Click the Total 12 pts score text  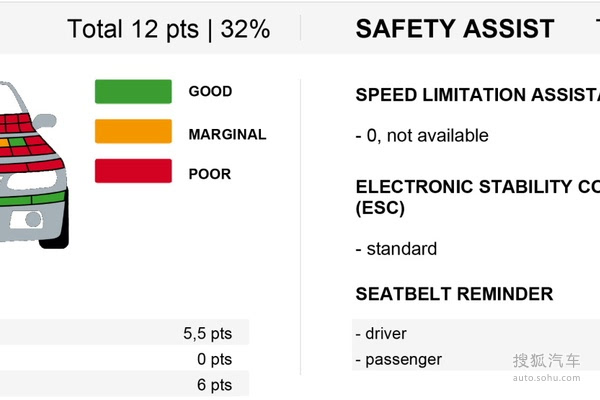click(168, 29)
